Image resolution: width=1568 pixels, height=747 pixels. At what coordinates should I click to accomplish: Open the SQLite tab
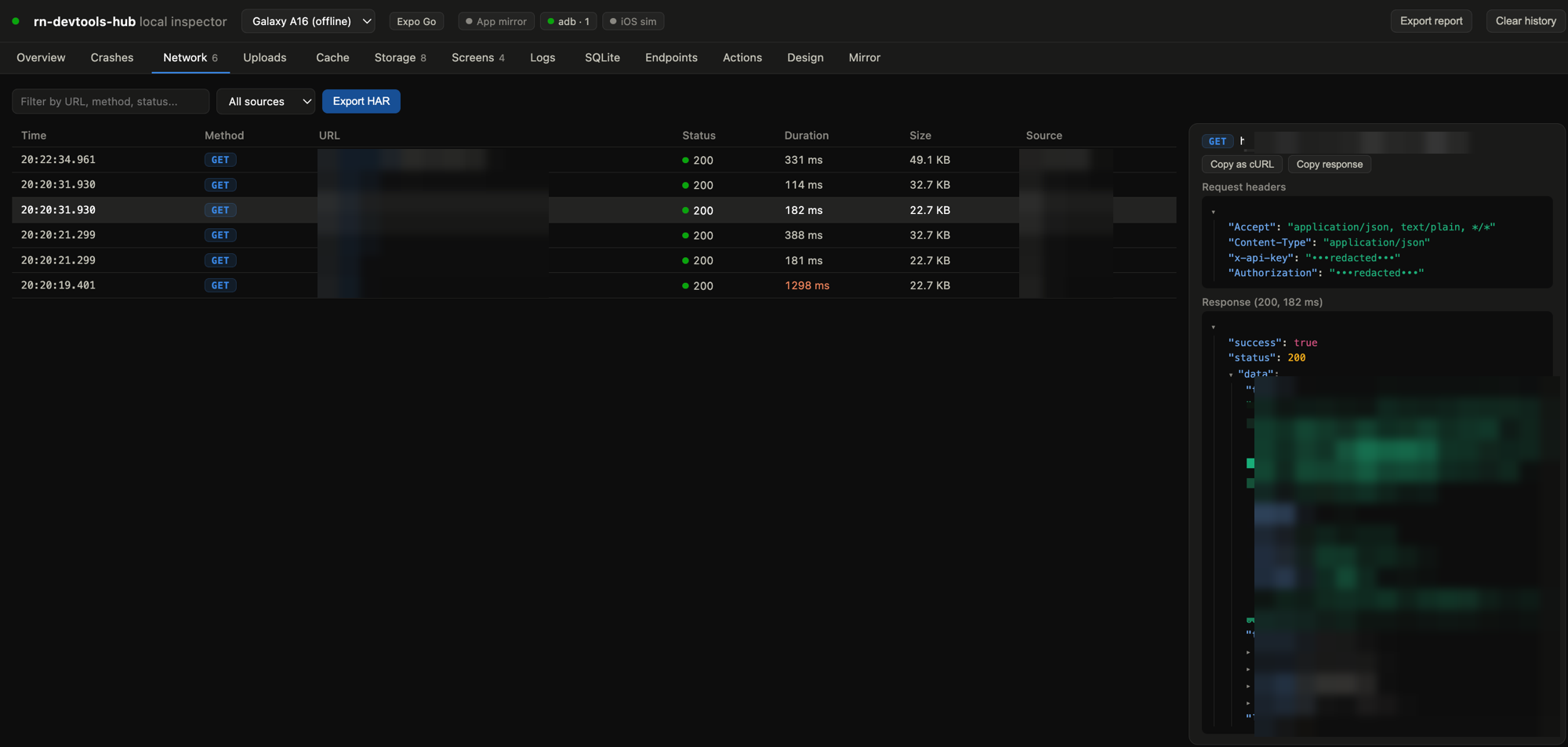(602, 57)
